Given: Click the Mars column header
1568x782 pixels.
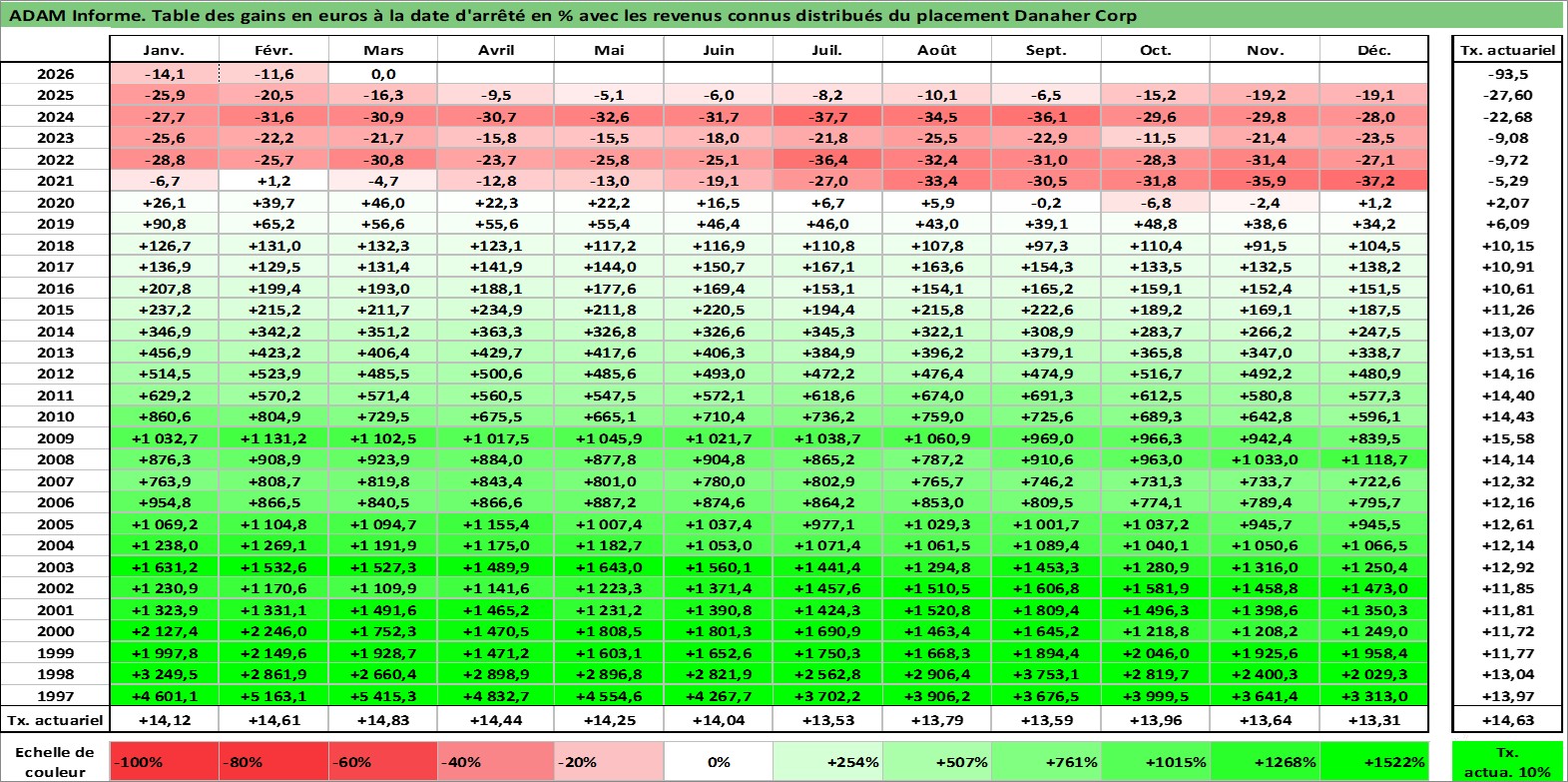Looking at the screenshot, I should coord(383,50).
